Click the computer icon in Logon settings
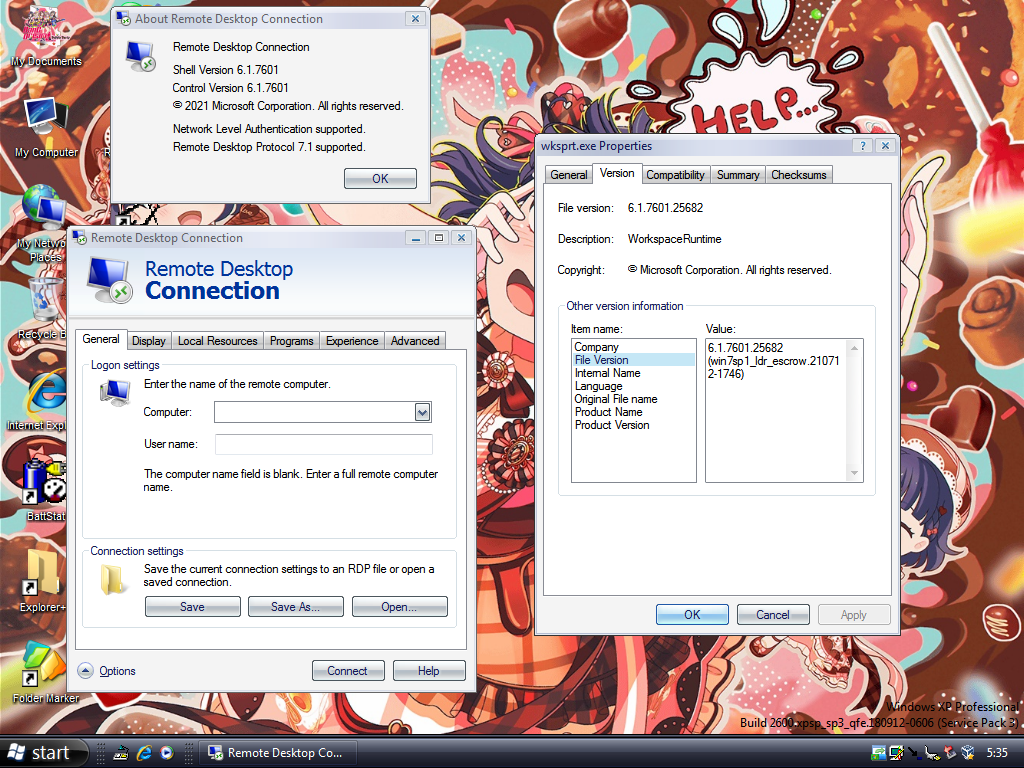This screenshot has width=1024, height=768. point(115,393)
